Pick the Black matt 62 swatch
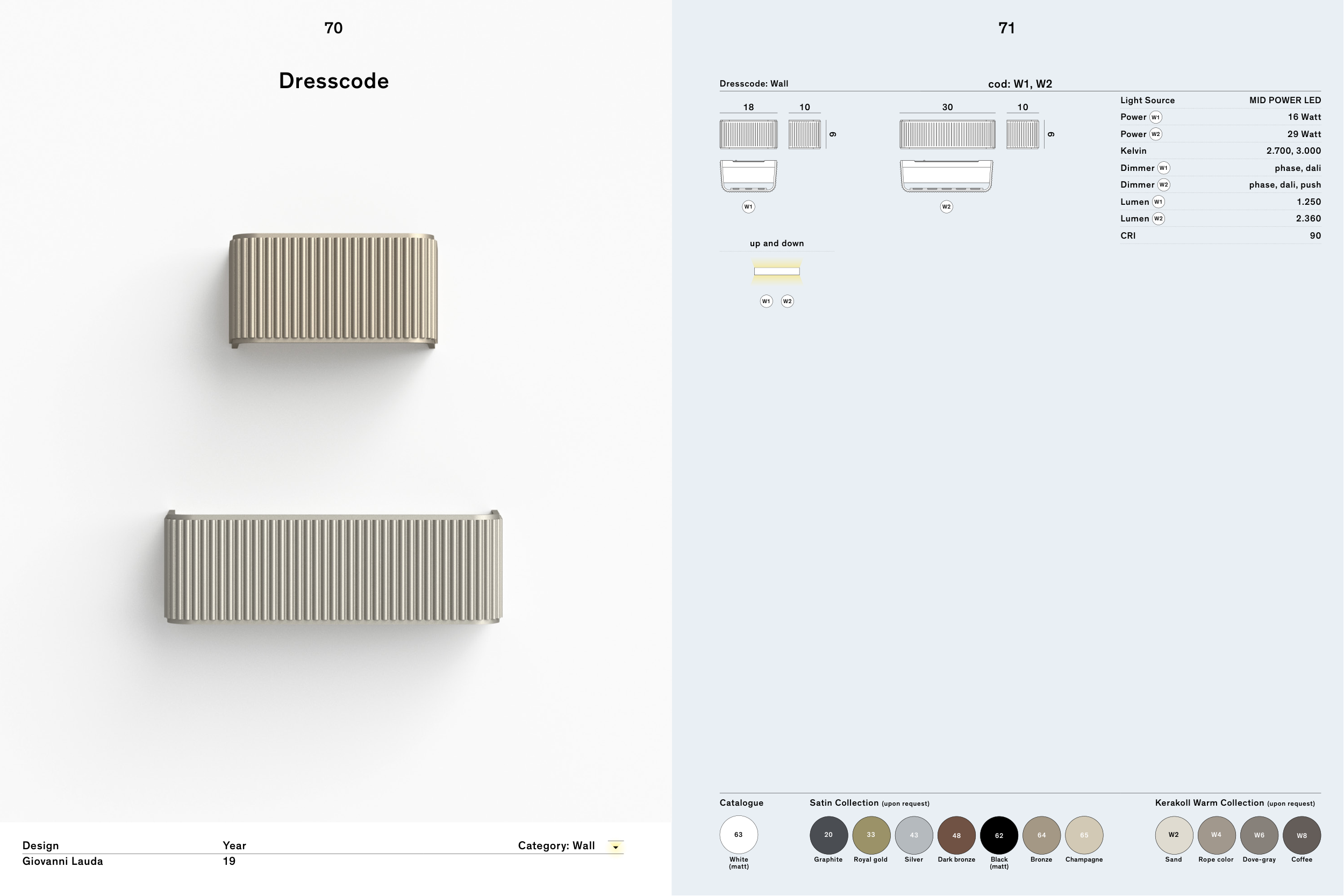 (999, 835)
